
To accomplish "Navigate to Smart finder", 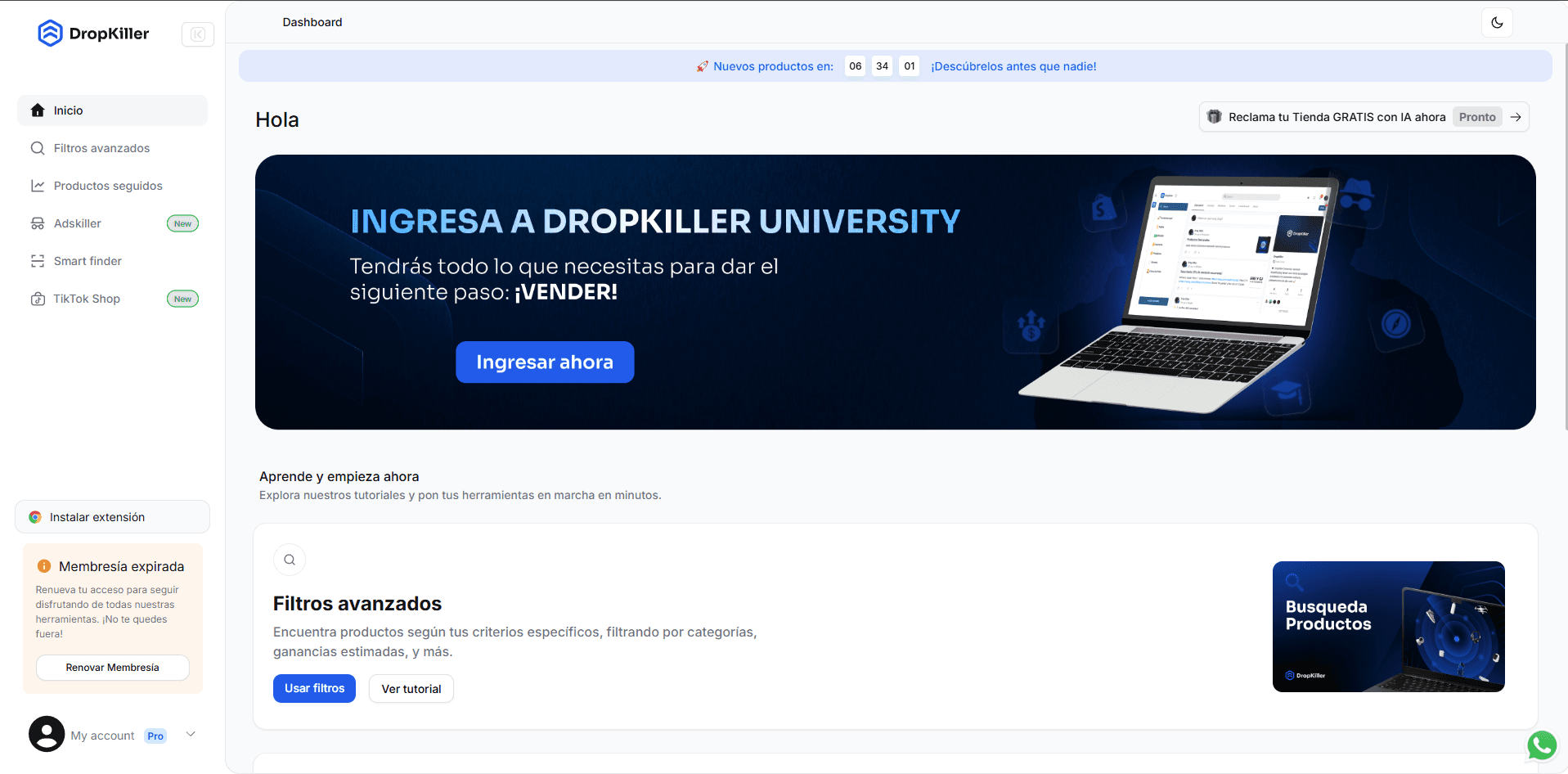I will point(112,261).
